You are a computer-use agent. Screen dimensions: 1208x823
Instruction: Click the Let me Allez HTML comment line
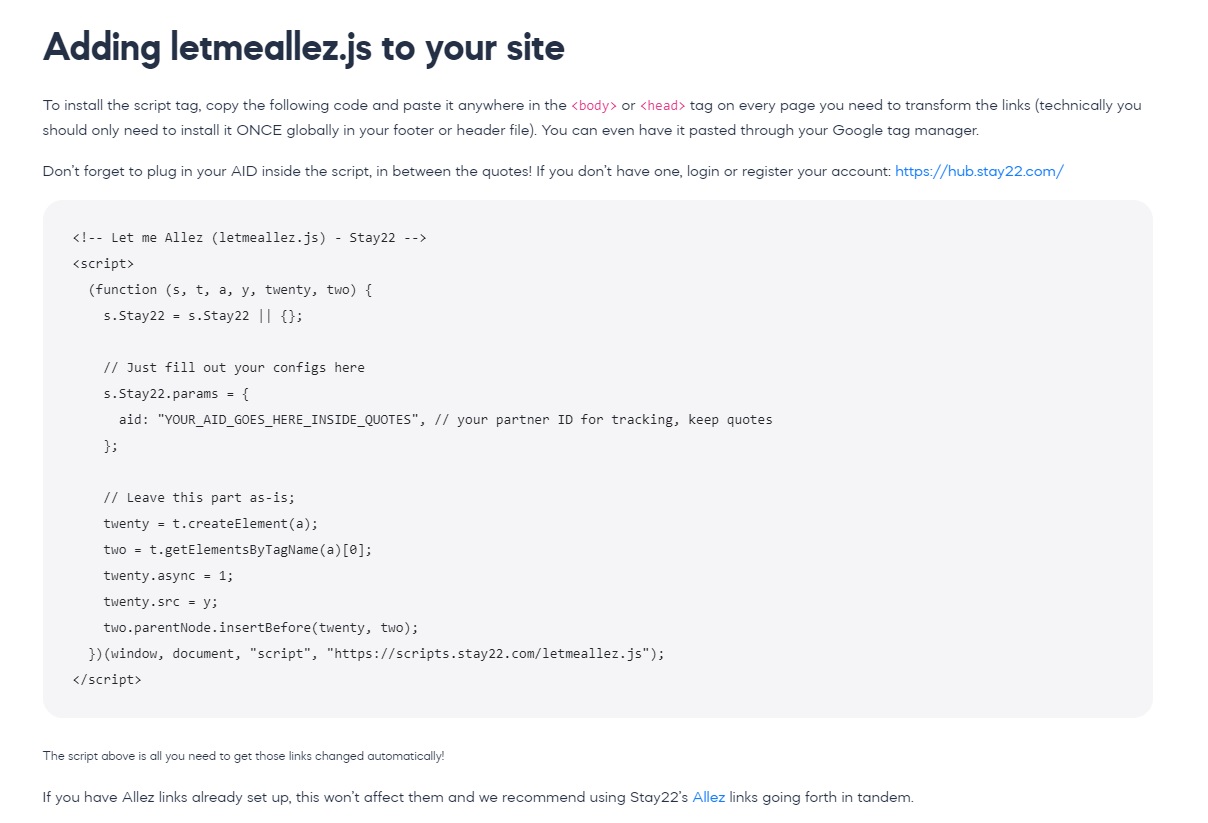click(250, 237)
